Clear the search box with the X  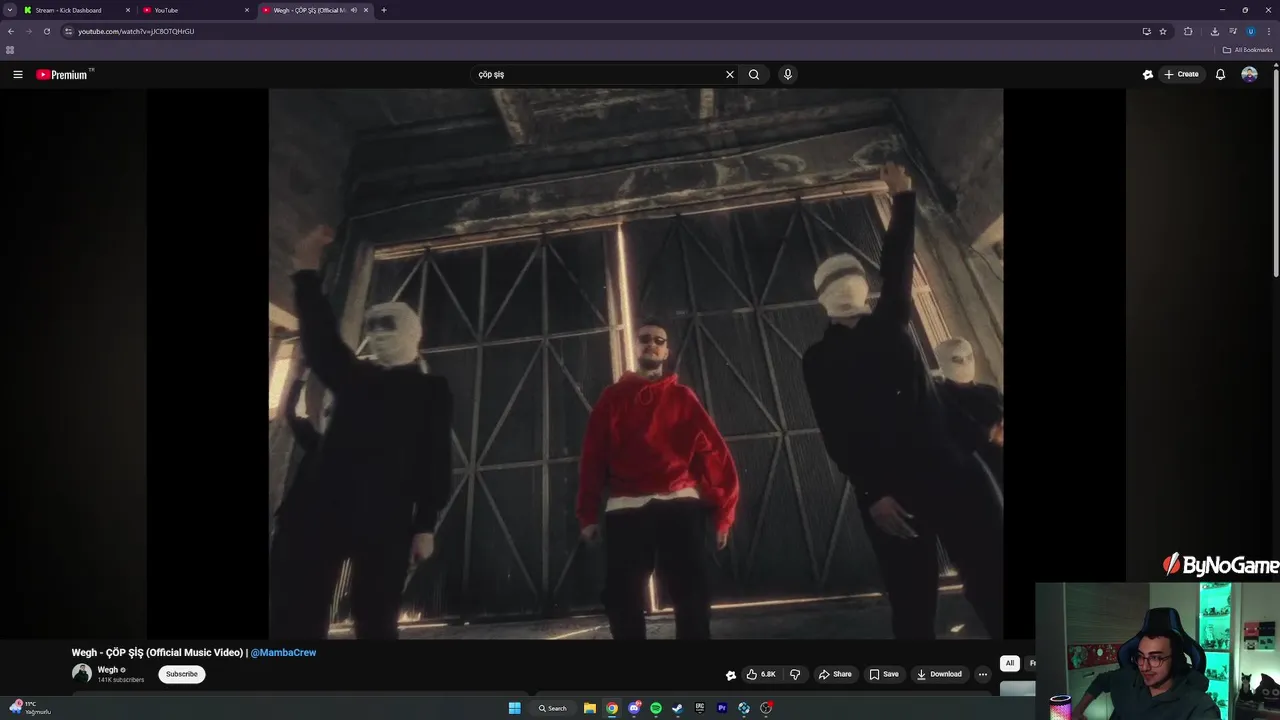730,74
